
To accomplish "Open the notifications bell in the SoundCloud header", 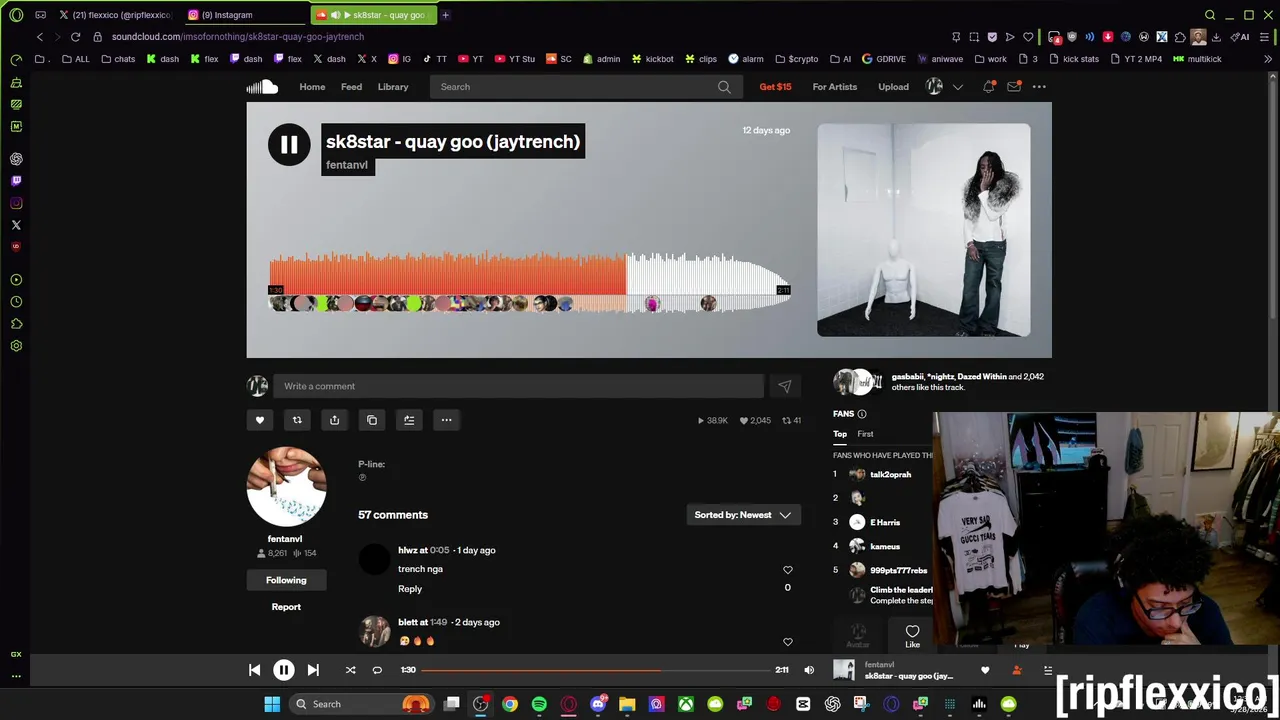I will click(x=988, y=87).
